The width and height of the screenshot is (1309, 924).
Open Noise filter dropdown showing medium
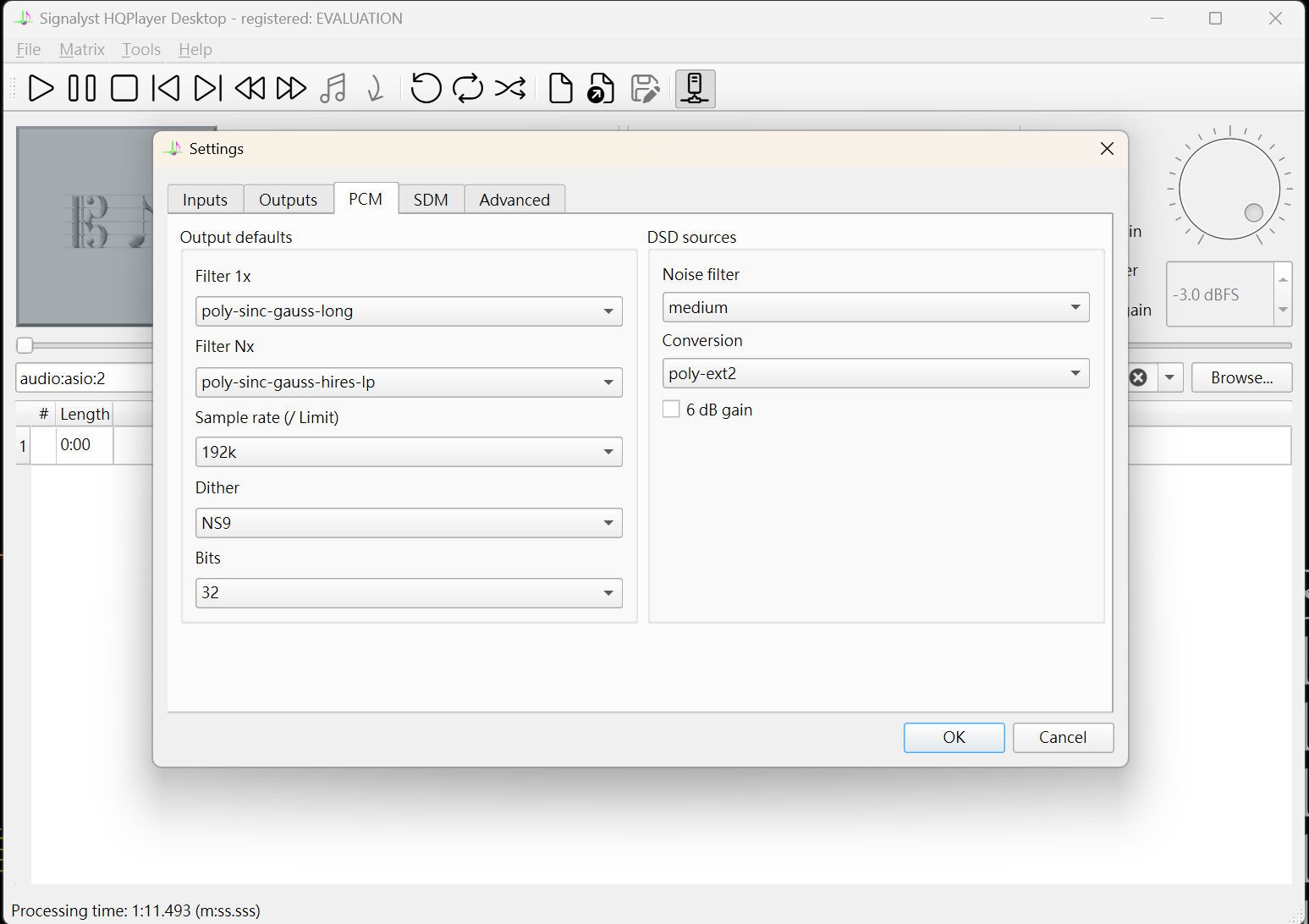[876, 307]
